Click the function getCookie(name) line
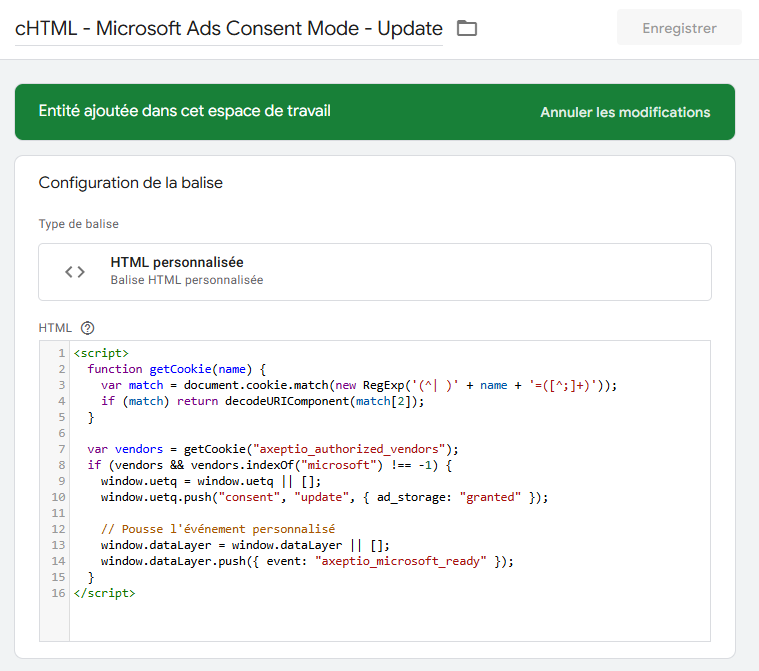This screenshot has width=759, height=671. (x=177, y=369)
